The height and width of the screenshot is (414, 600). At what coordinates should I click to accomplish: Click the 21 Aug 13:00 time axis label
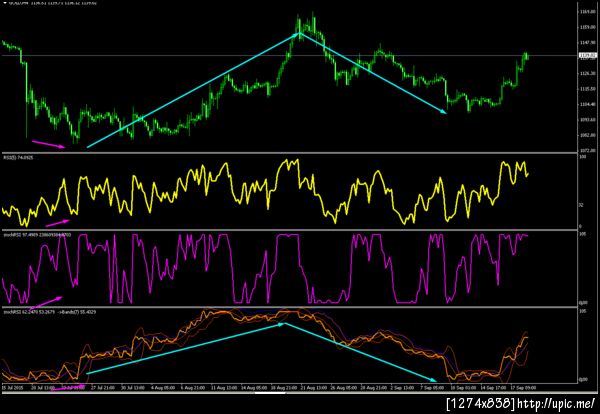point(313,388)
